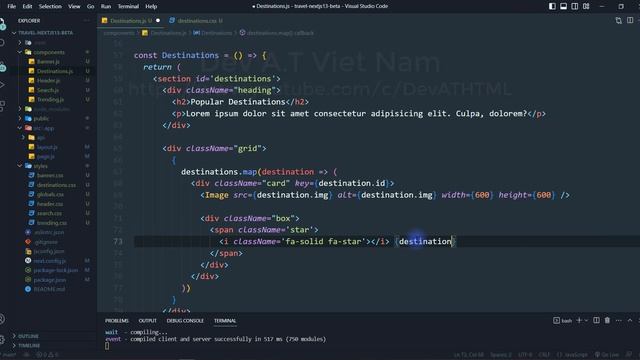Switch to the Destinations.js editor tab
Image resolution: width=640 pixels, height=360 pixels.
click(x=131, y=20)
